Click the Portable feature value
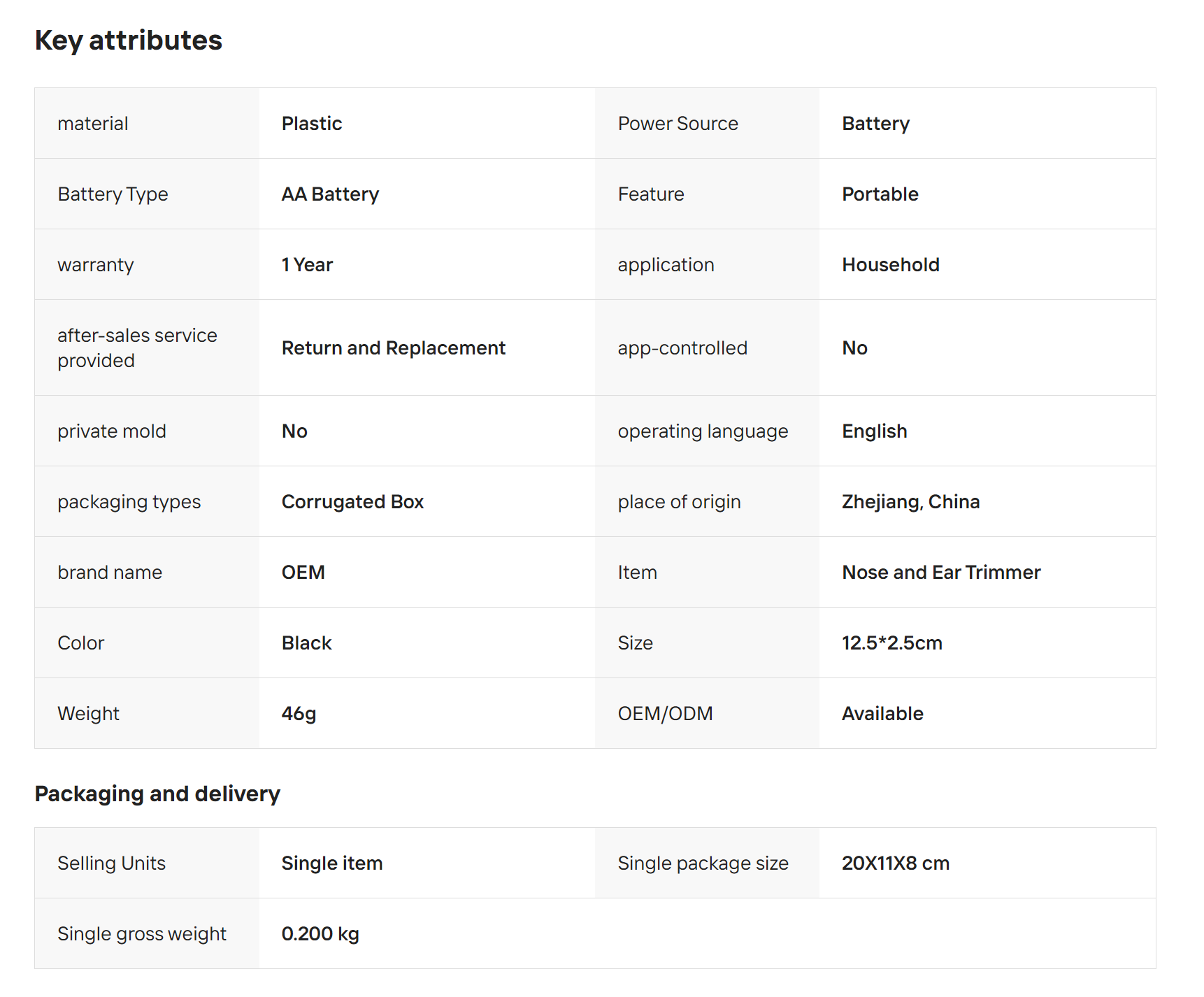This screenshot has height=997, width=1204. pyautogui.click(x=880, y=194)
